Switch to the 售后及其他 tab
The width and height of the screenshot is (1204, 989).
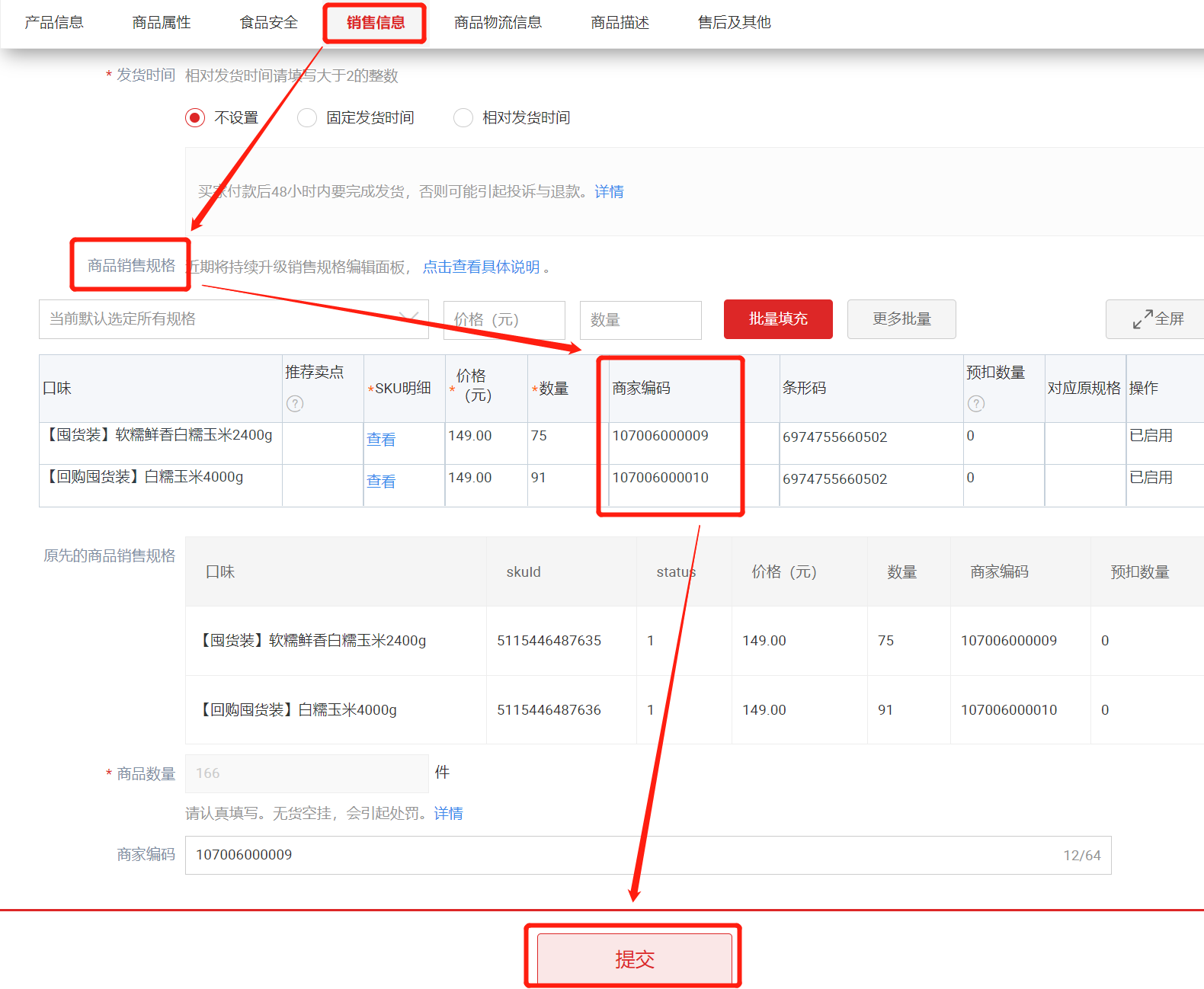click(x=735, y=23)
